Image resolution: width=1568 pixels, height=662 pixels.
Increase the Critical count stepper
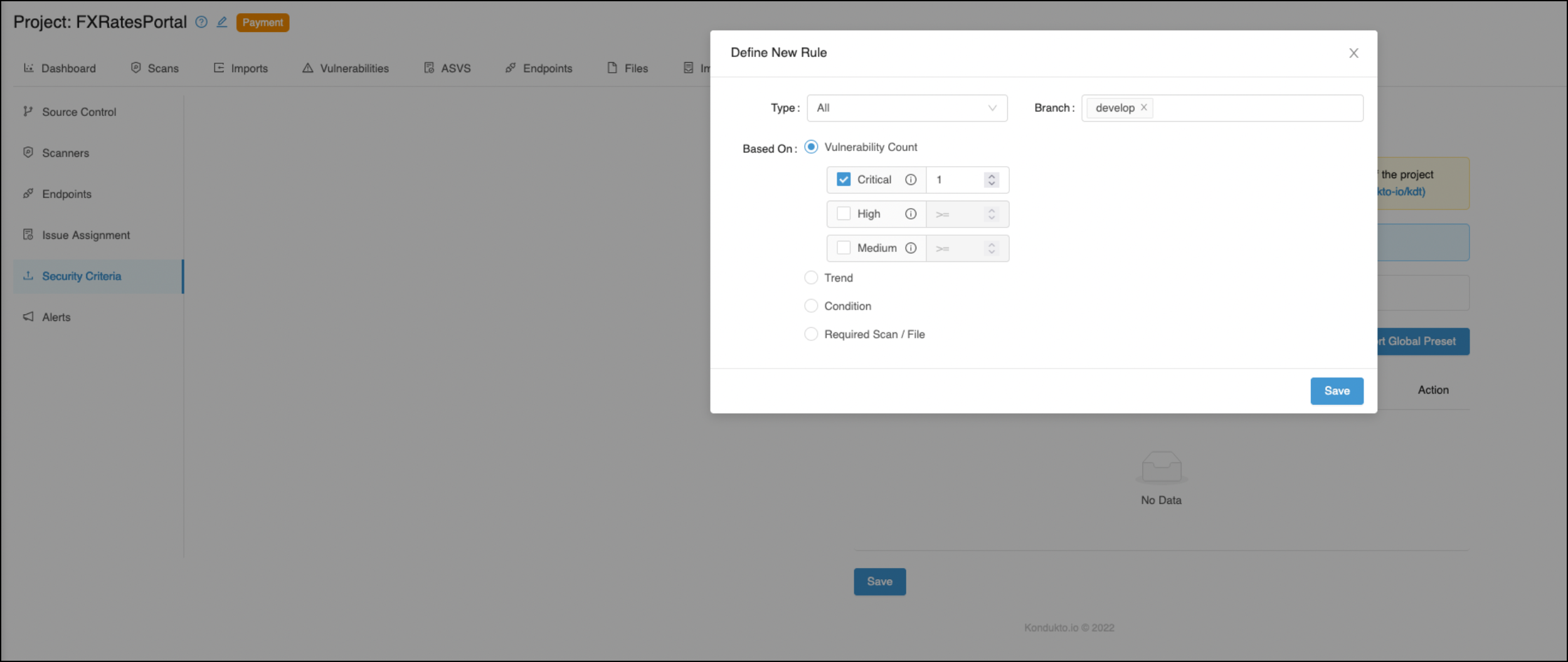pos(992,176)
